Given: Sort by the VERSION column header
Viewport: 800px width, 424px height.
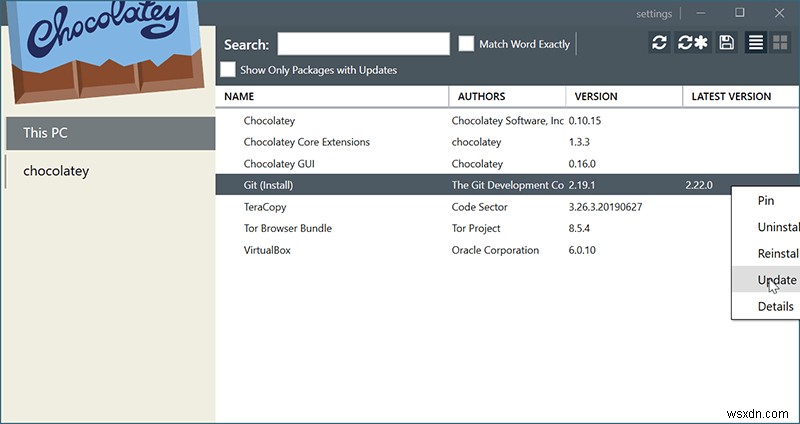Looking at the screenshot, I should 624,96.
